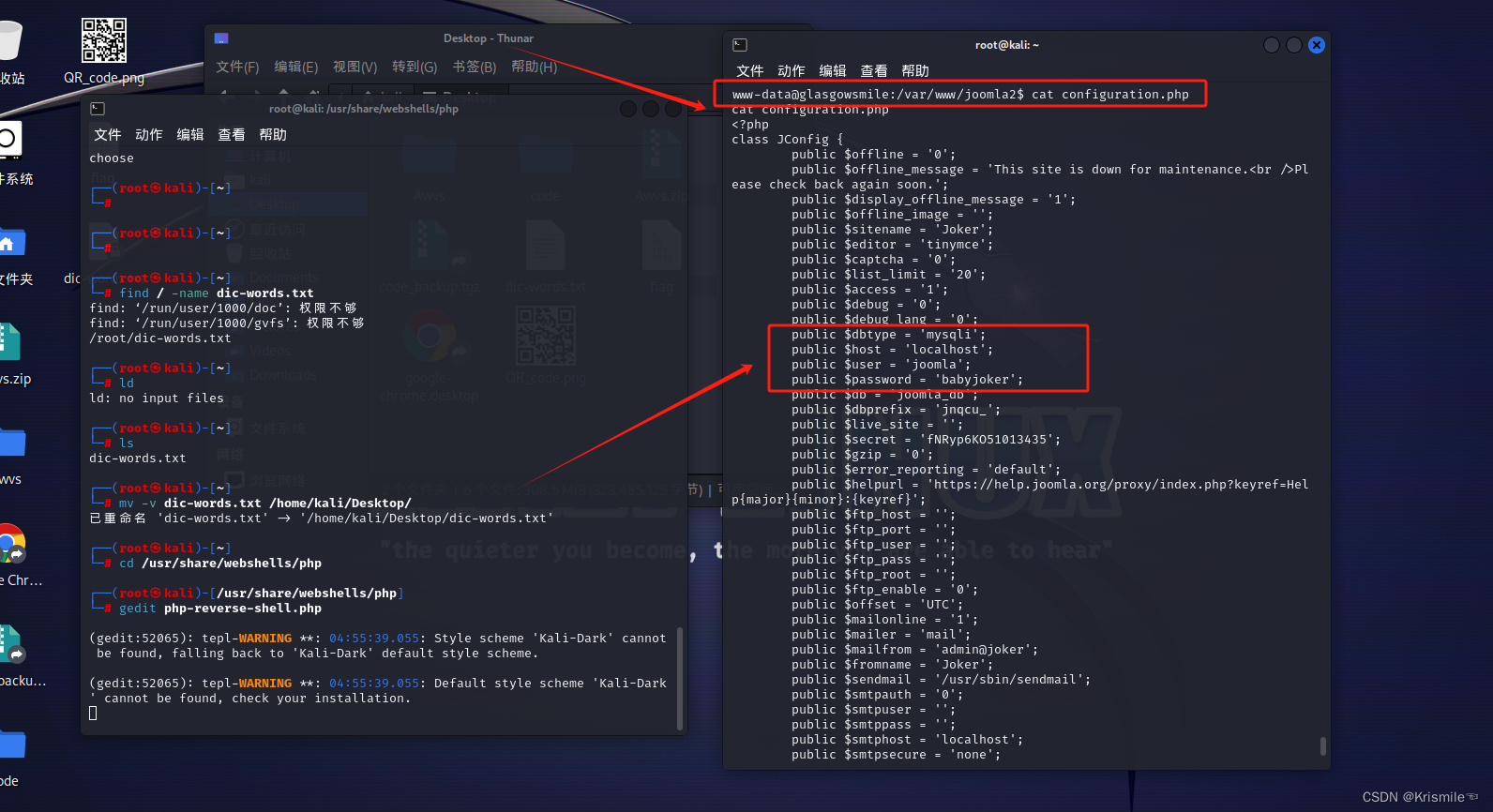Open 文件 menu in webshells/php terminal
1493x812 pixels.
point(108,135)
